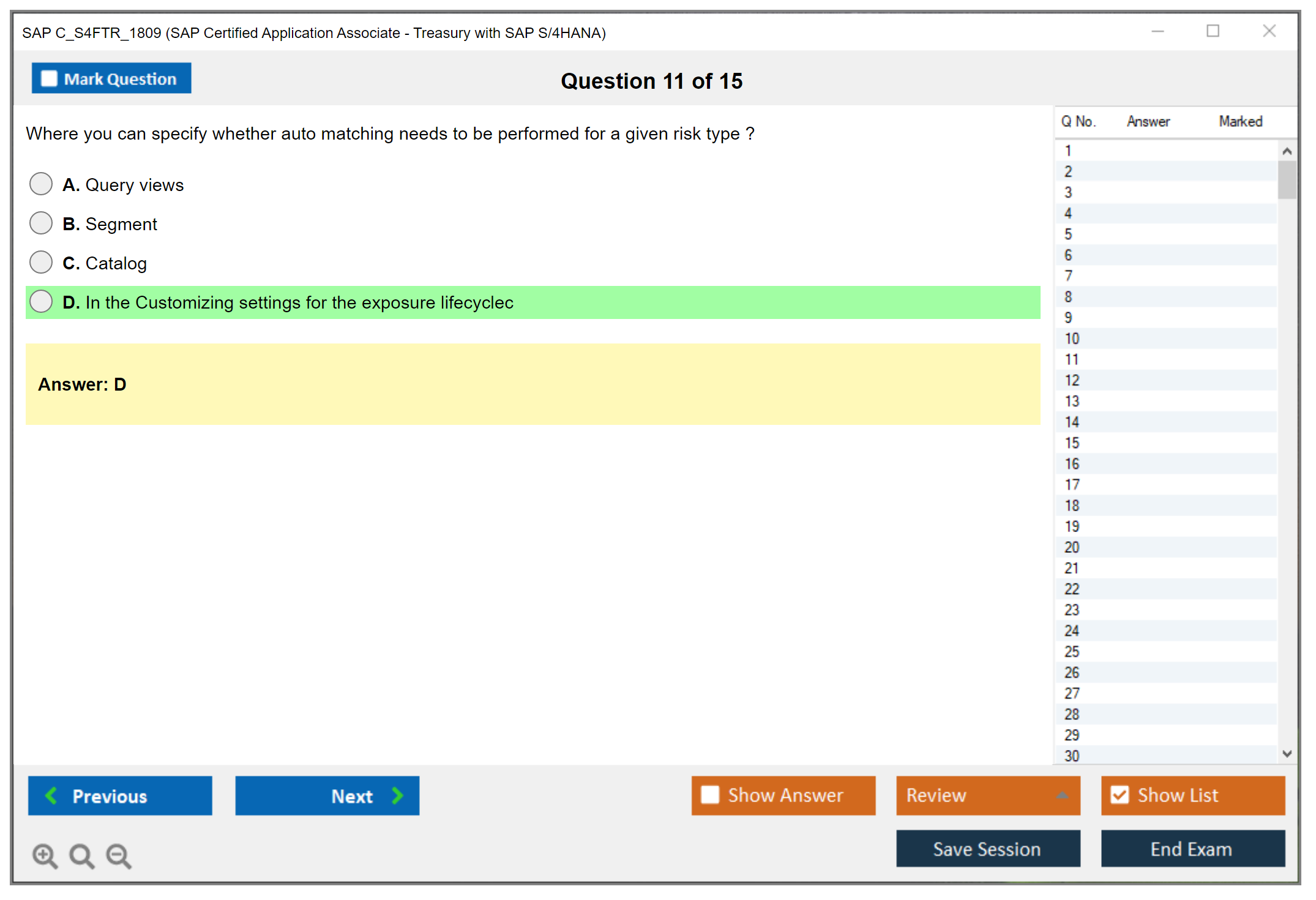Screen dimensions: 1316x900
Task: Select option D Customizing settings
Action: click(x=41, y=301)
